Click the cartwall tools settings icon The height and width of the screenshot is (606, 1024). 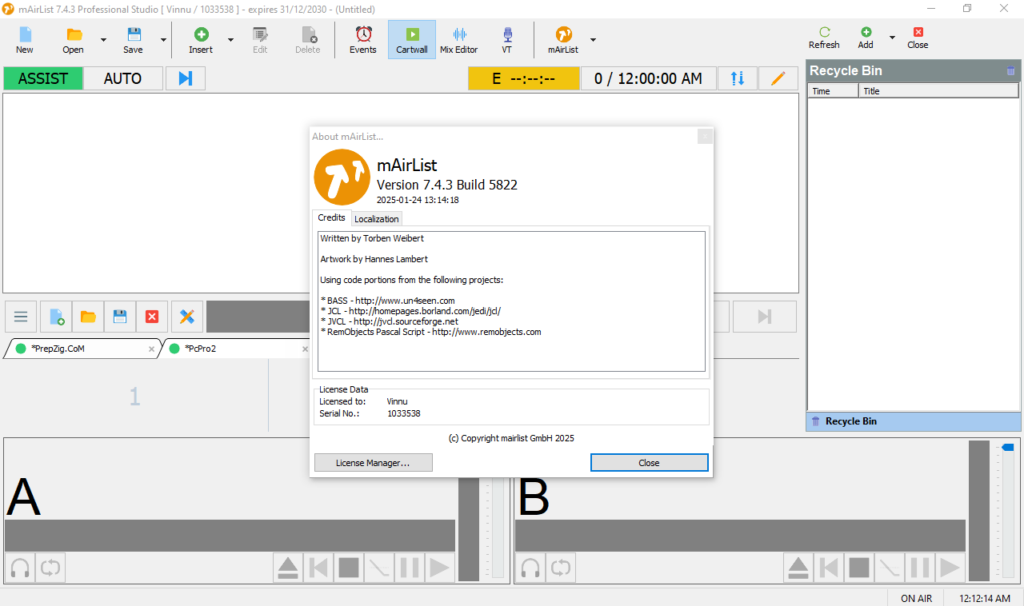[x=187, y=317]
